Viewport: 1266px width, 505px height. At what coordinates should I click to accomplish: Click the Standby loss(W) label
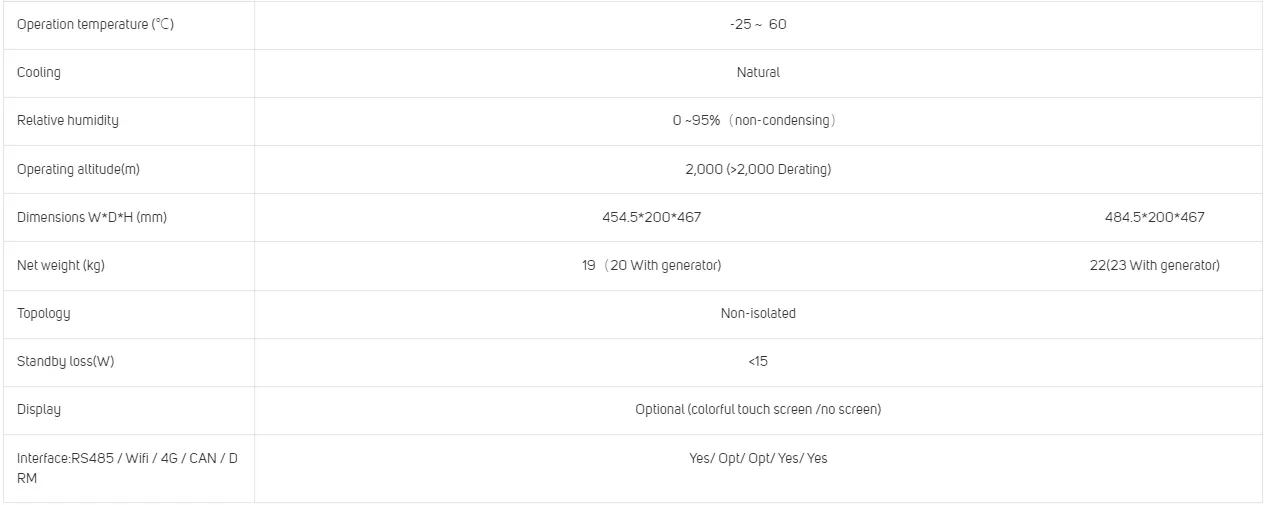(x=66, y=361)
